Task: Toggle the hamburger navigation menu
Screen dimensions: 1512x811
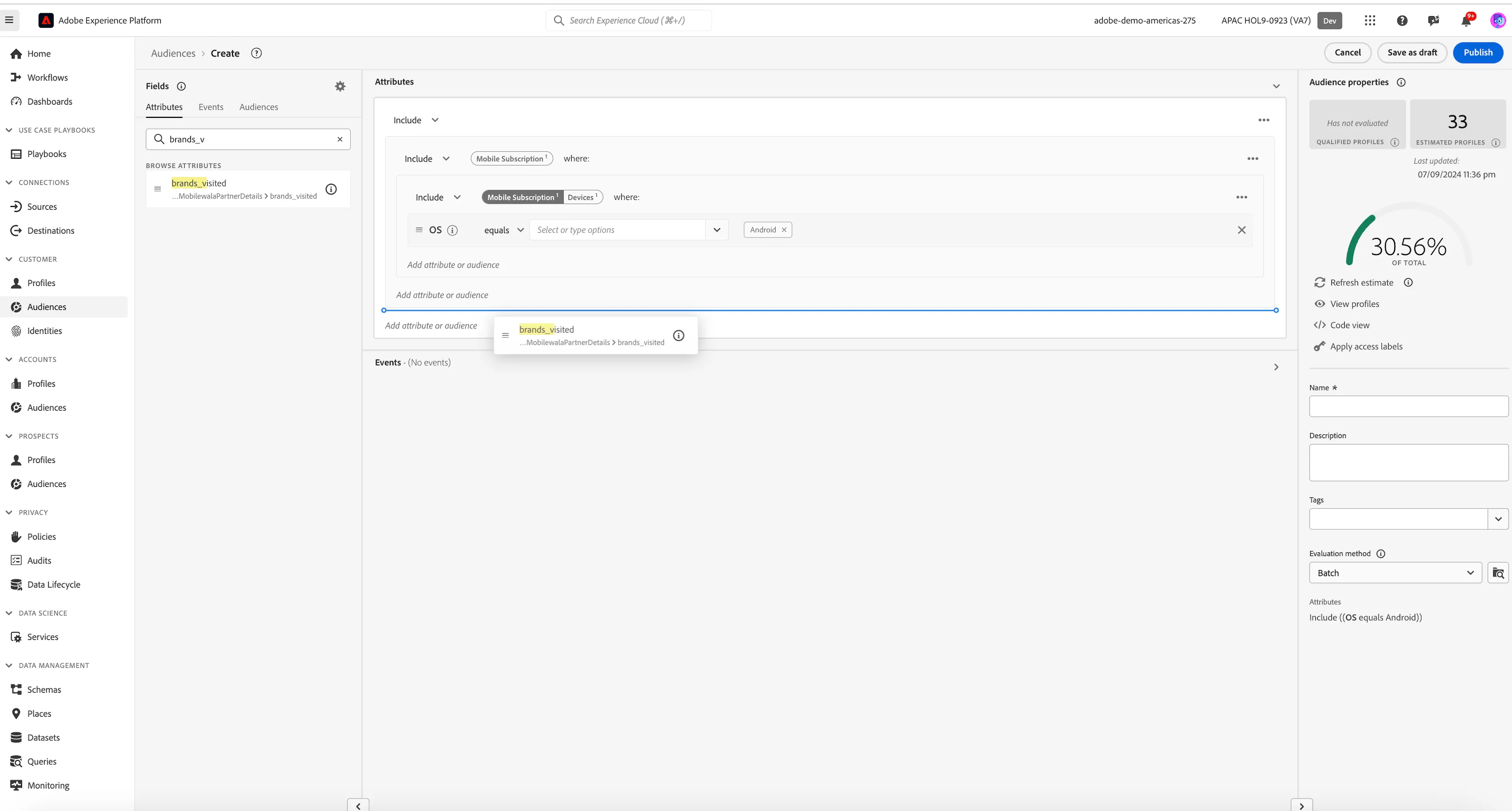Action: click(9, 20)
